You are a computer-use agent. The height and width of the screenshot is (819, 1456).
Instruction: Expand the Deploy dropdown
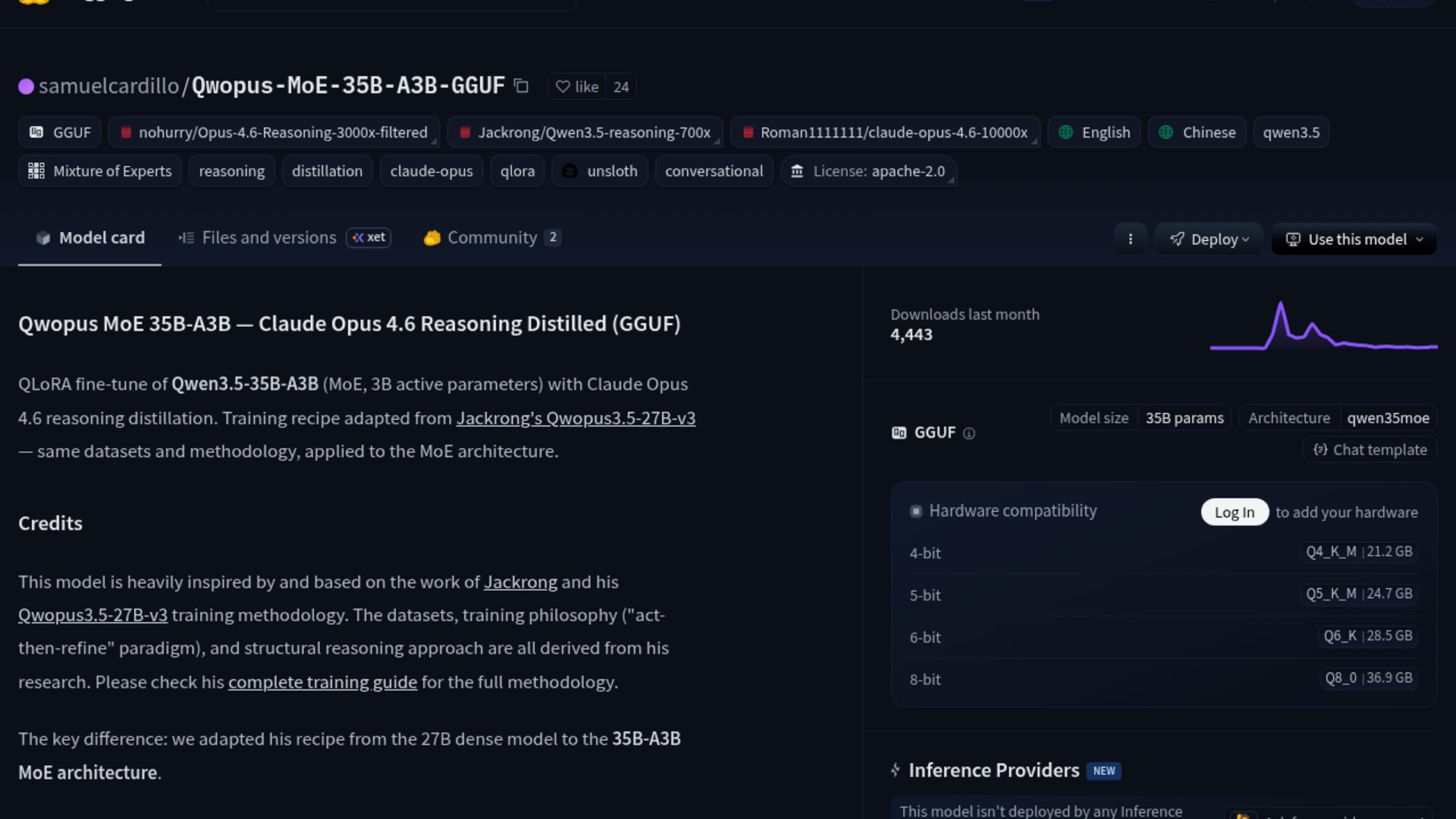pyautogui.click(x=1209, y=240)
